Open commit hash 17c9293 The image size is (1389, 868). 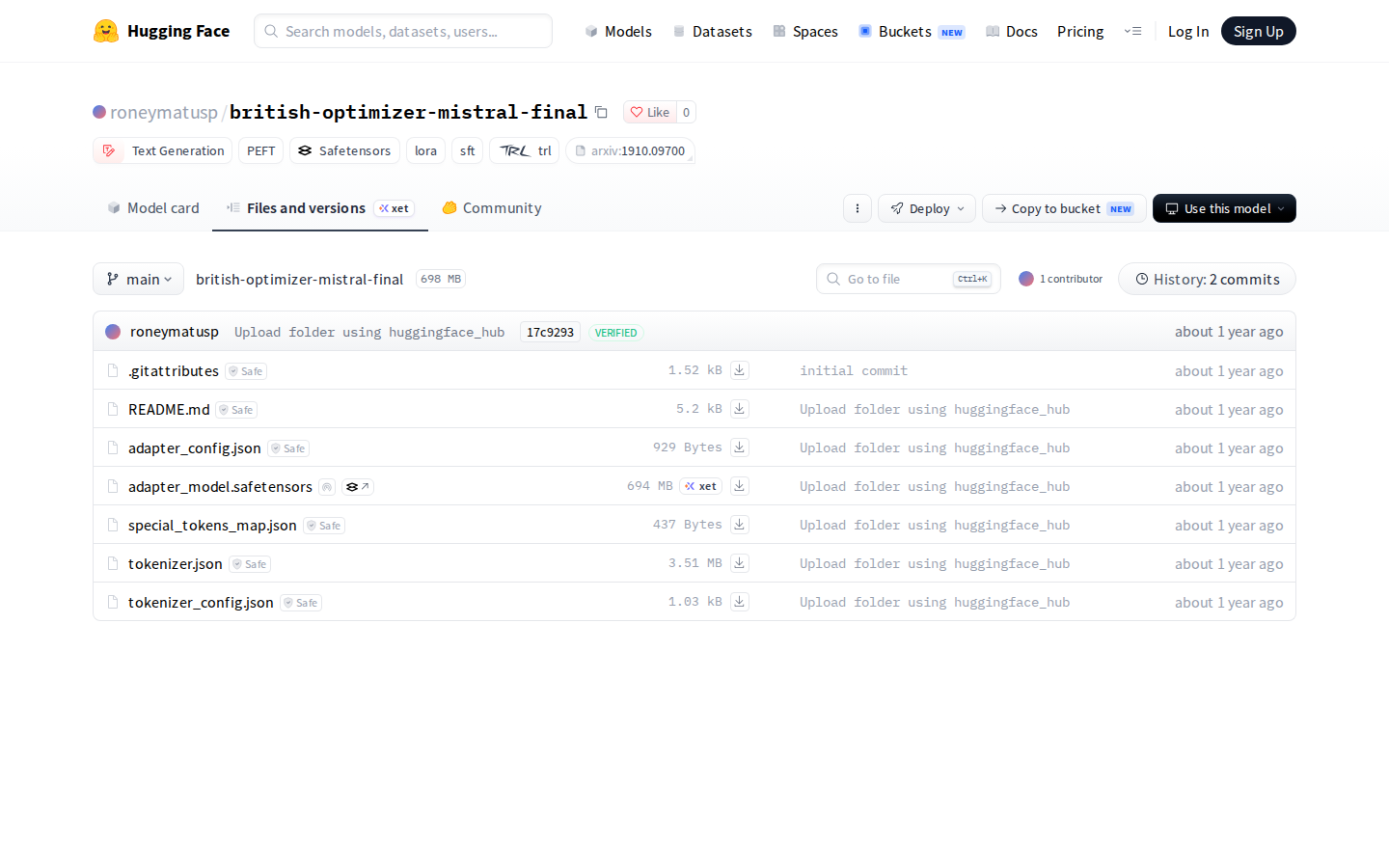550,332
